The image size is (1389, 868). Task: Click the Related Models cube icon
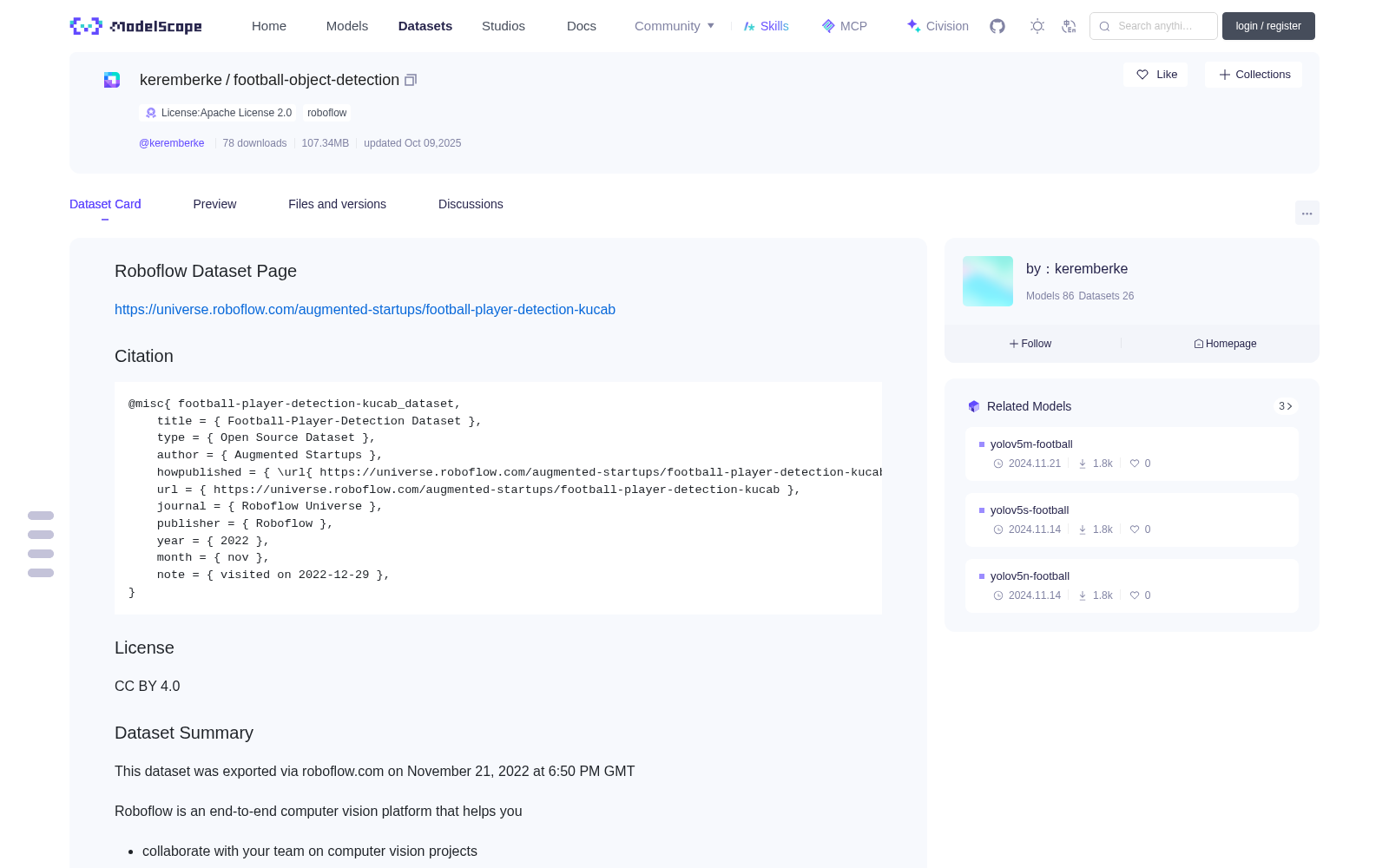[974, 406]
